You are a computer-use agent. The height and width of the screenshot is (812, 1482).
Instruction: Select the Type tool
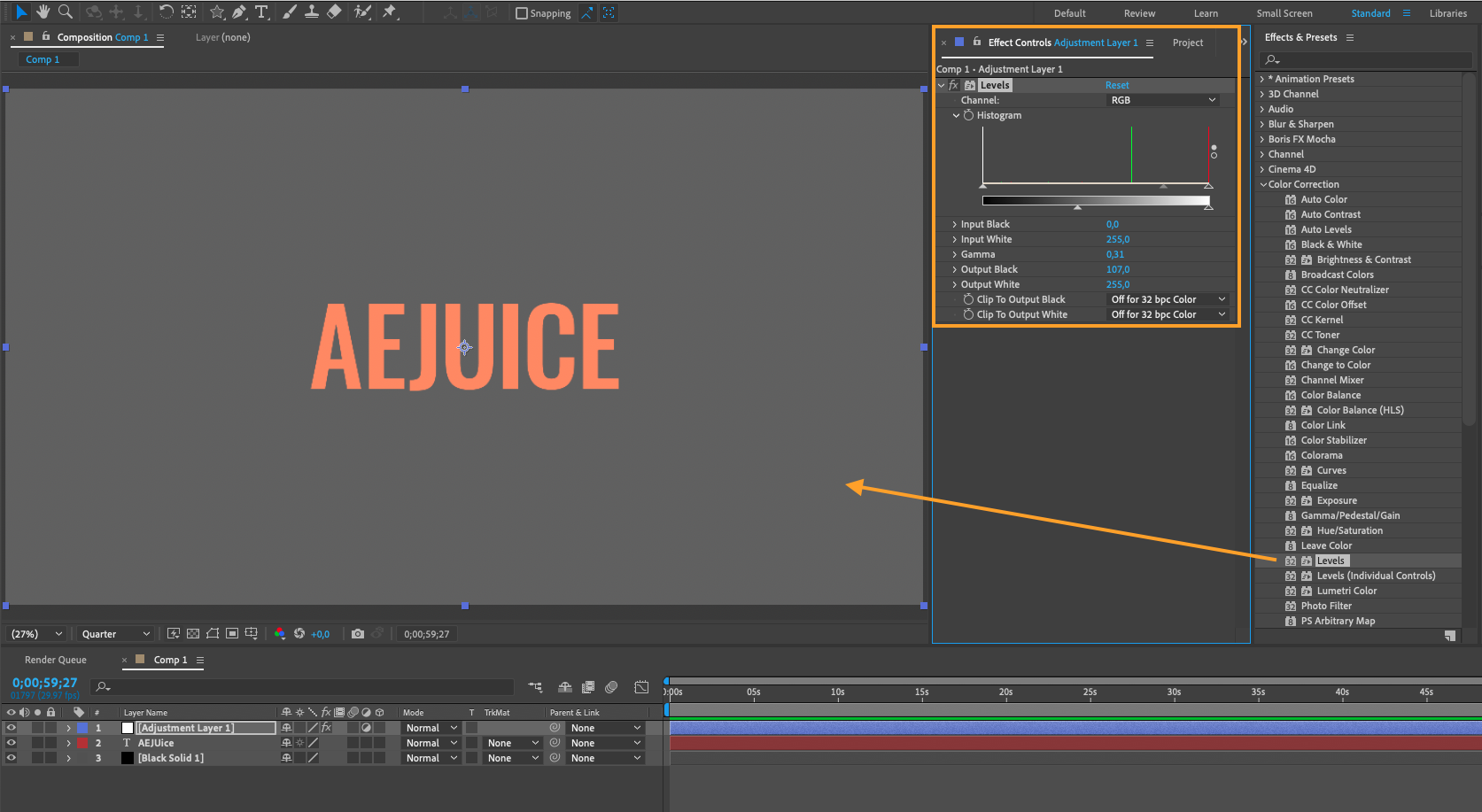(x=261, y=12)
